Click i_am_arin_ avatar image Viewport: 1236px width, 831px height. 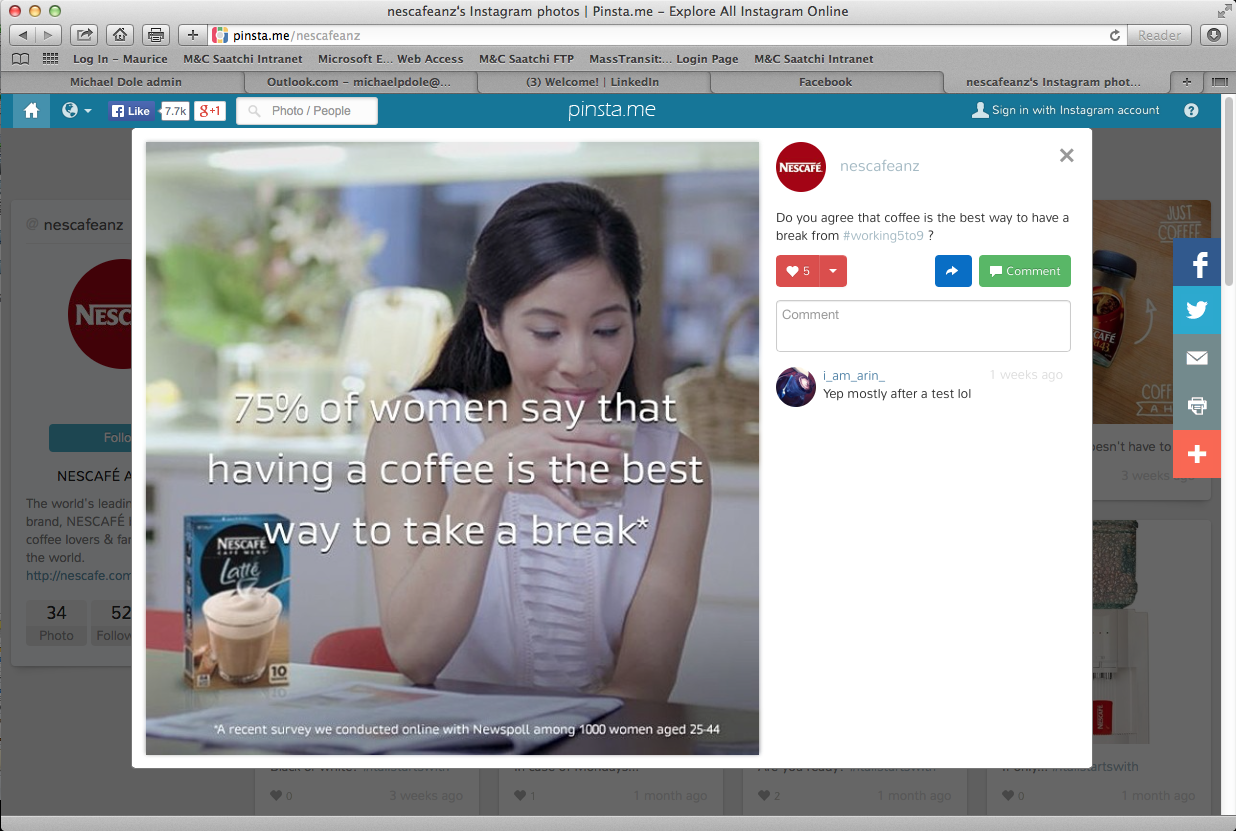pos(796,386)
